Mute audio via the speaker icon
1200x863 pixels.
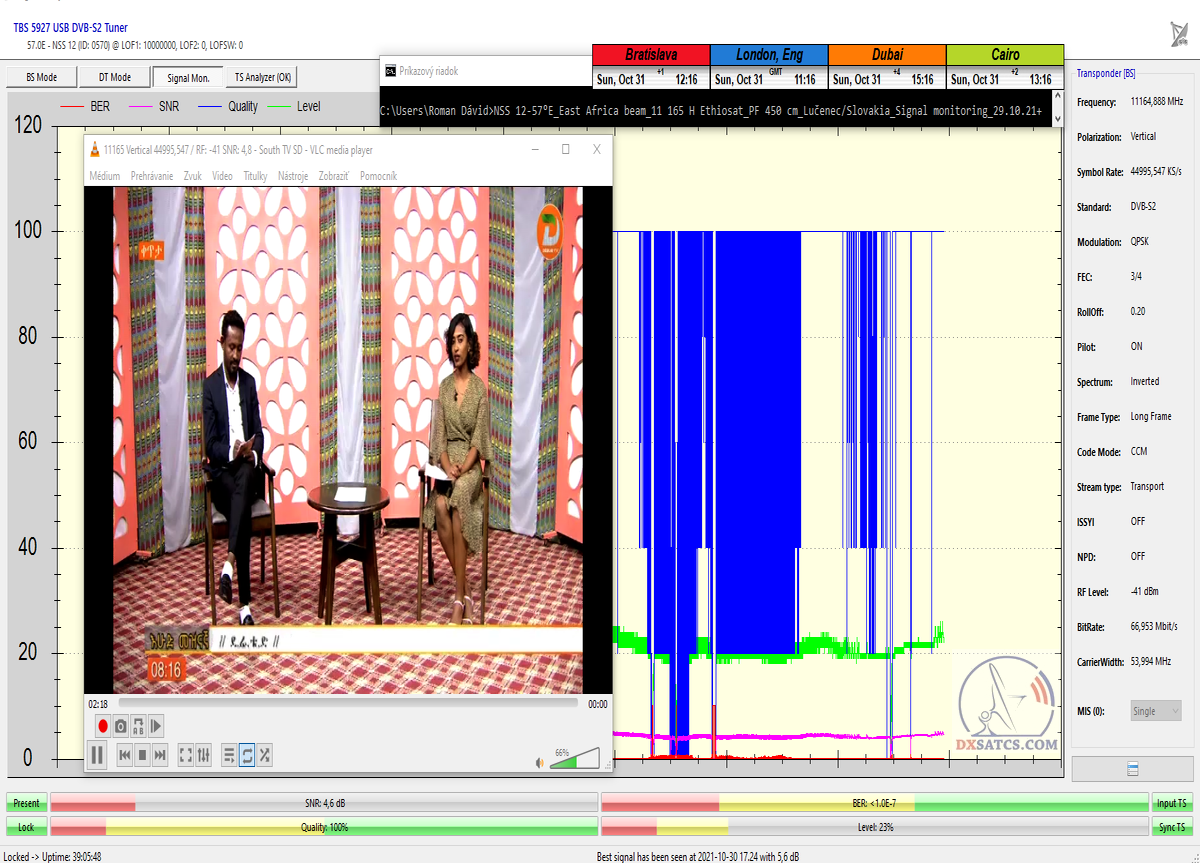point(540,763)
